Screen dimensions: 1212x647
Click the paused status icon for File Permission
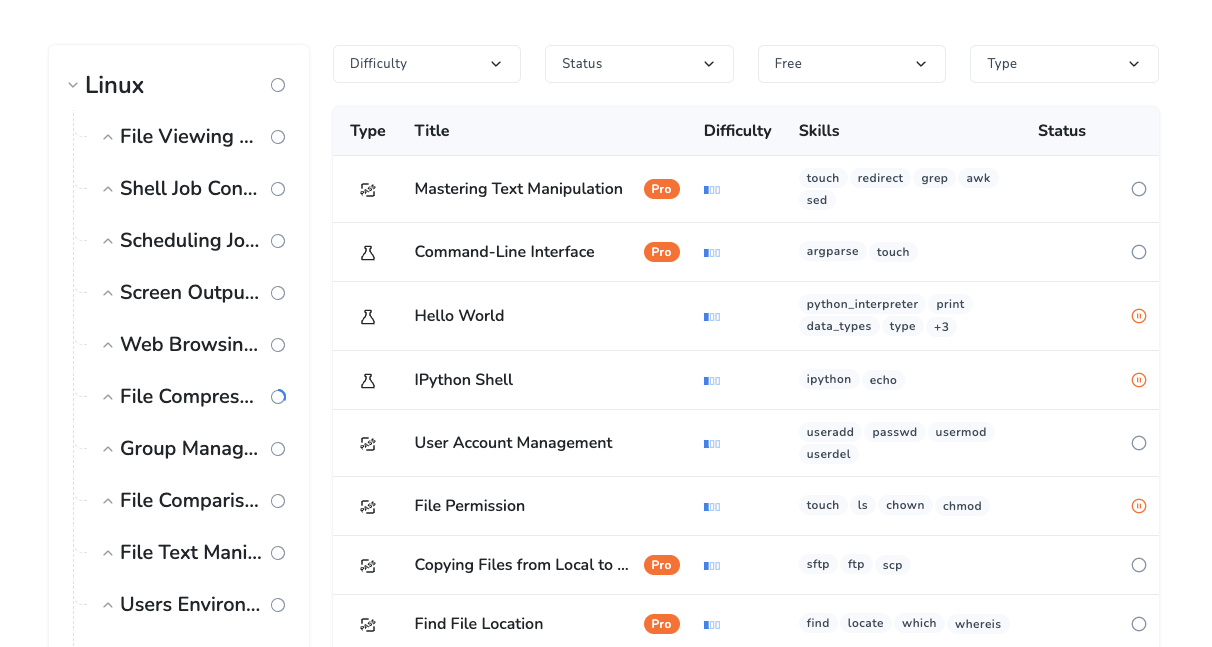[x=1138, y=506]
